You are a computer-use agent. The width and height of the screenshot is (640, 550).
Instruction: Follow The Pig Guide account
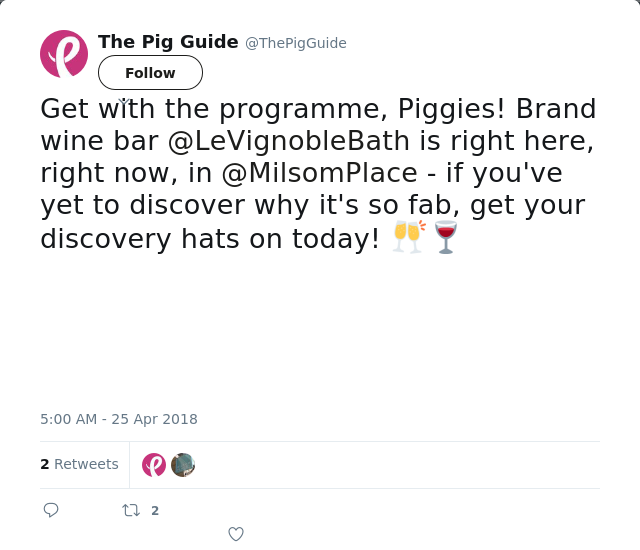pos(150,73)
